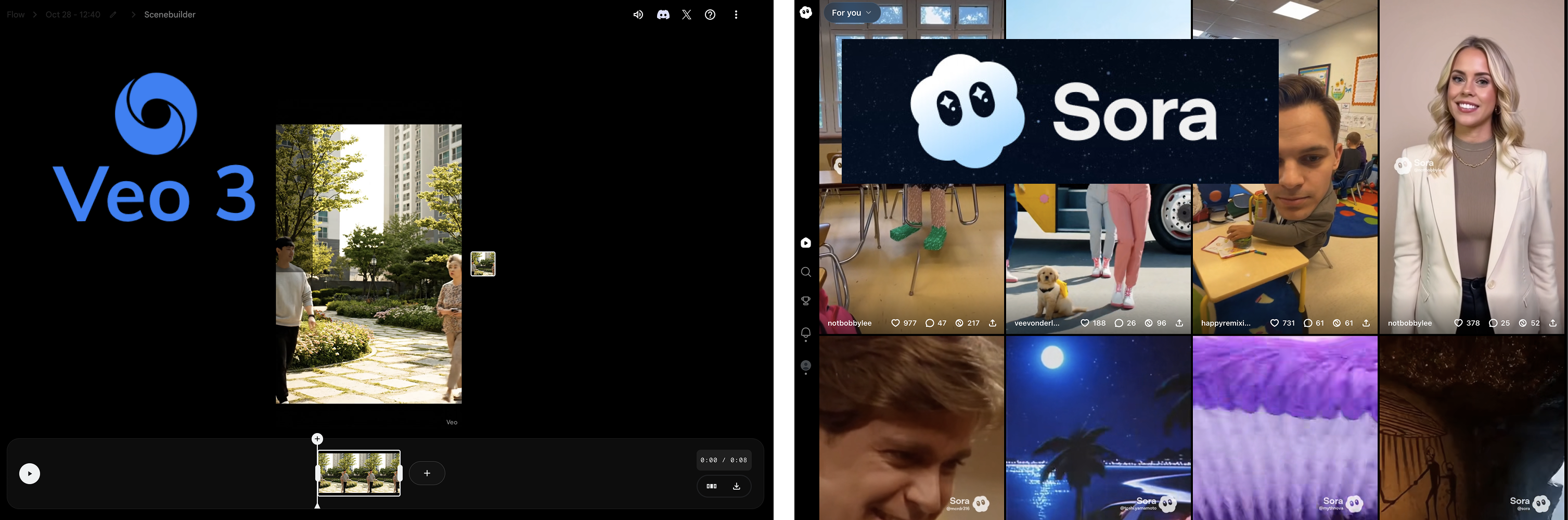The height and width of the screenshot is (520, 1568).
Task: Click the remix icon showing 96
Action: point(1149,323)
